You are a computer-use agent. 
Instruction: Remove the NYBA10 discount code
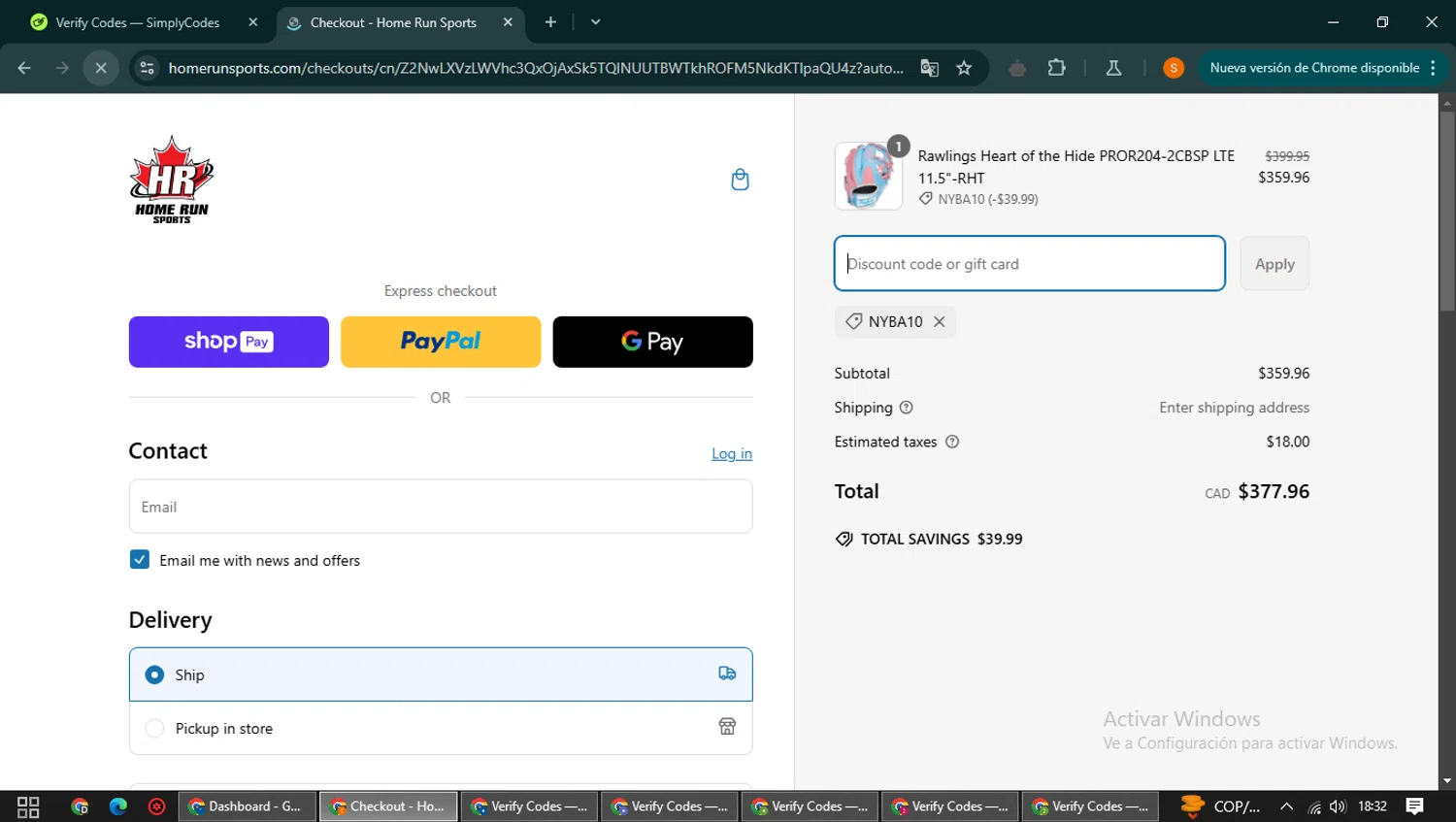tap(939, 321)
